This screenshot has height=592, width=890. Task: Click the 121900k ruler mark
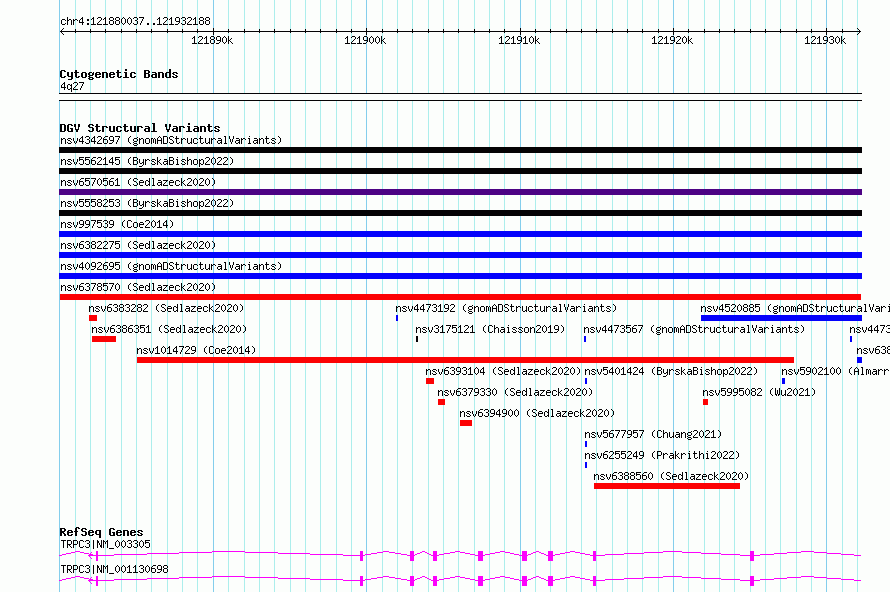tap(365, 40)
